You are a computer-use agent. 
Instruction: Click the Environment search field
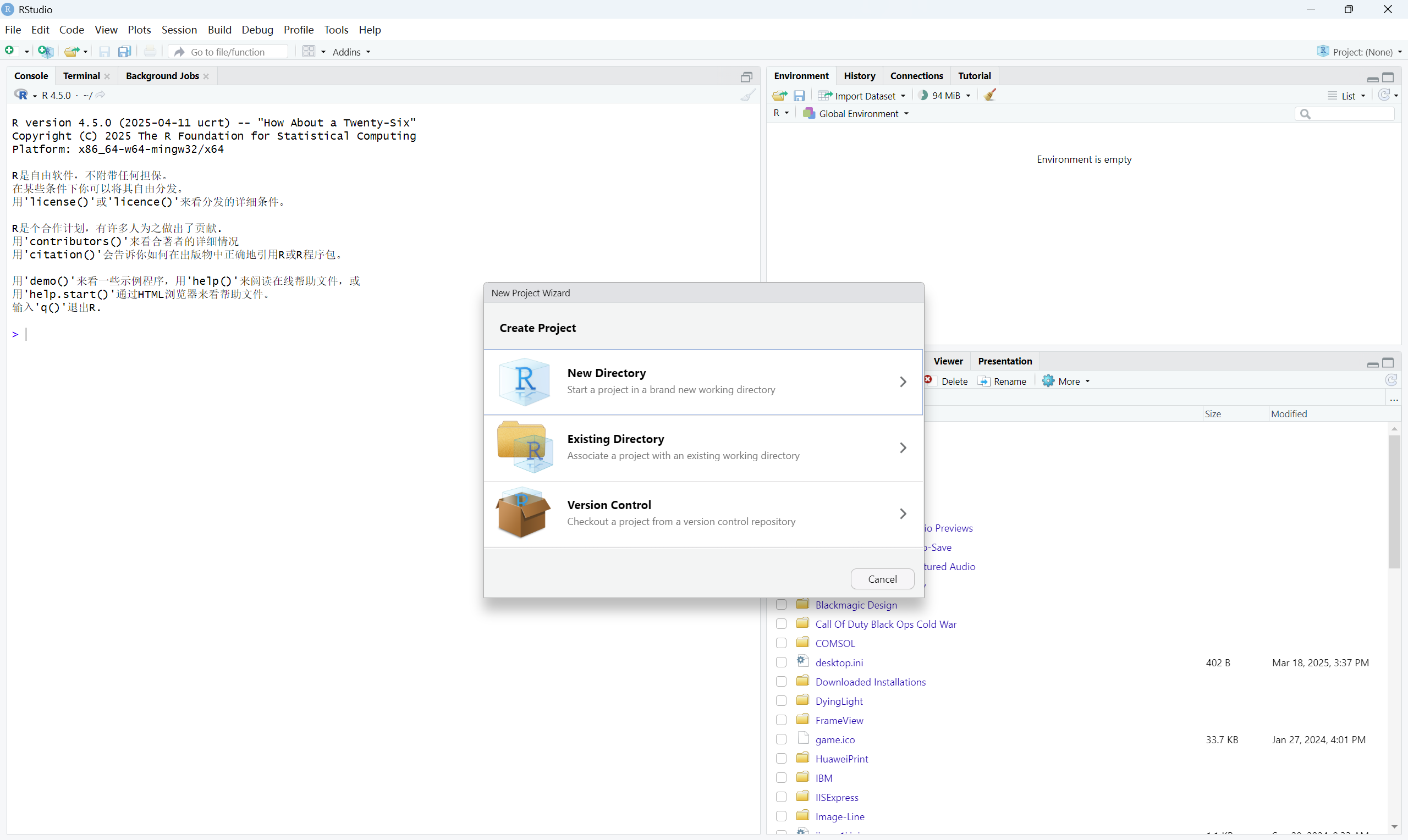(1344, 114)
